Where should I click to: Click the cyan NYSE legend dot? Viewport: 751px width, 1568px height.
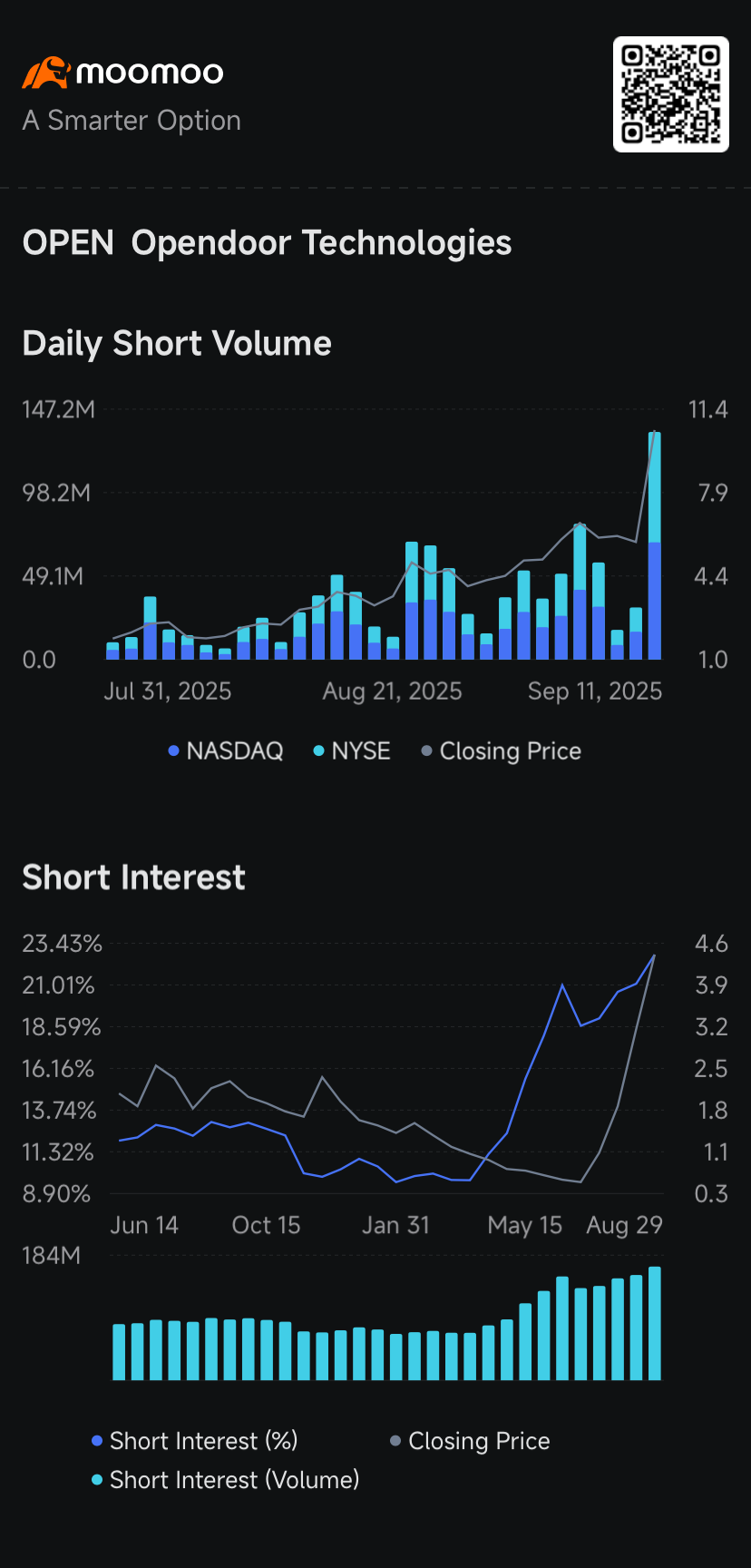[318, 751]
